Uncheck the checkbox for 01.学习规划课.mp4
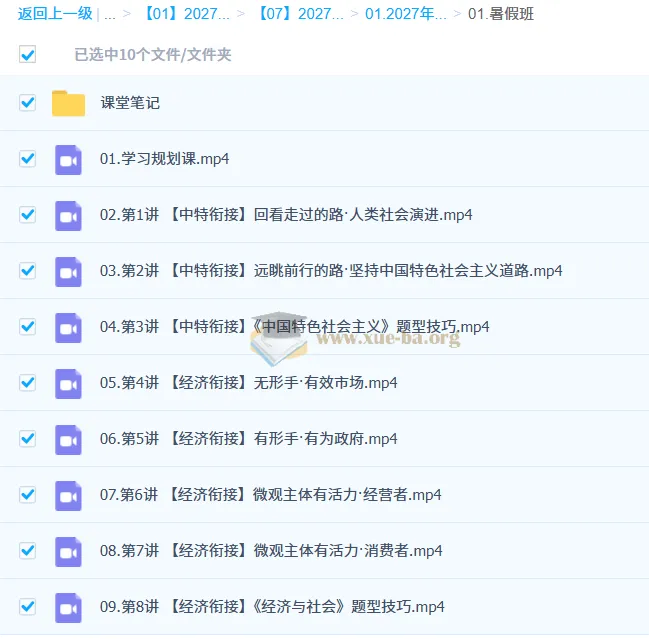 pos(27,159)
